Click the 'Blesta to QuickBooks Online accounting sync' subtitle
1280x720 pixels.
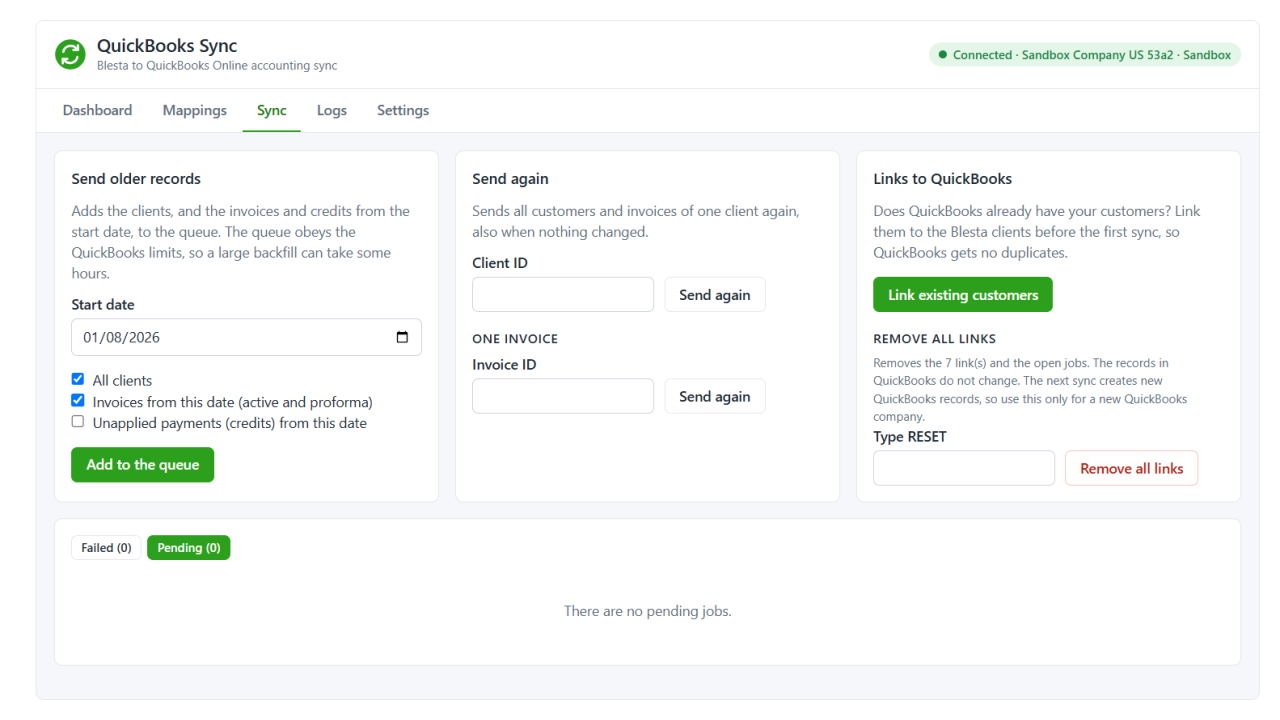[217, 66]
